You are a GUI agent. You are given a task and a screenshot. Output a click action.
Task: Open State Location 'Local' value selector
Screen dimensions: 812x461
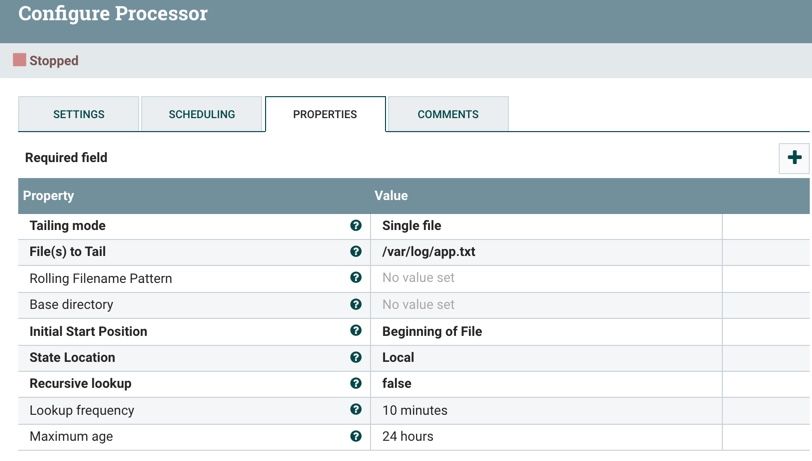click(x=398, y=357)
